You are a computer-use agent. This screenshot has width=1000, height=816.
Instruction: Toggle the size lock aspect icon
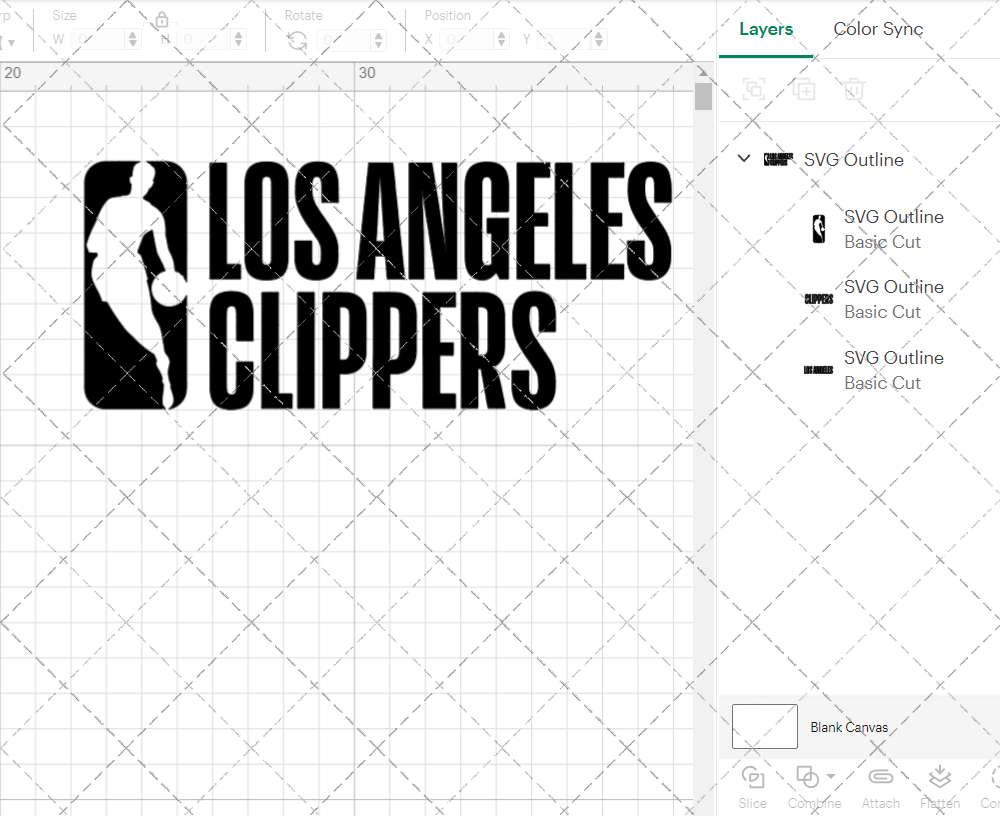tap(162, 20)
